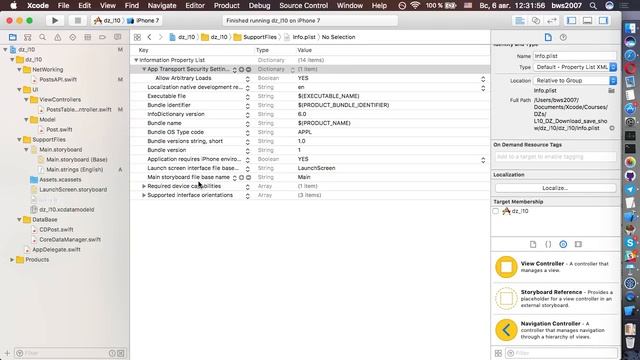Open related items menu in jump bar
Viewport: 640px width, 360px height.
pos(137,37)
